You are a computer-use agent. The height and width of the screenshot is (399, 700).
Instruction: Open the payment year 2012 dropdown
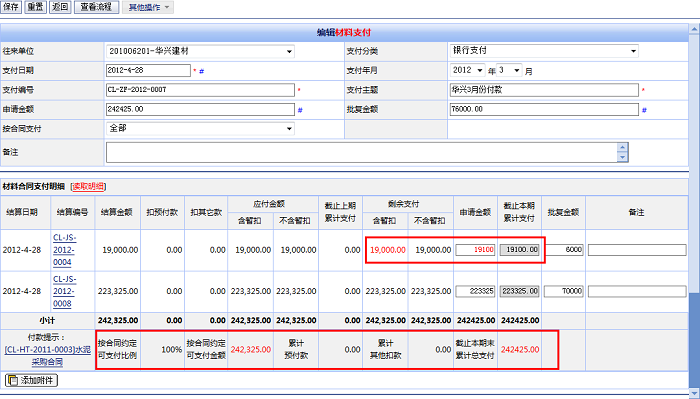click(468, 70)
